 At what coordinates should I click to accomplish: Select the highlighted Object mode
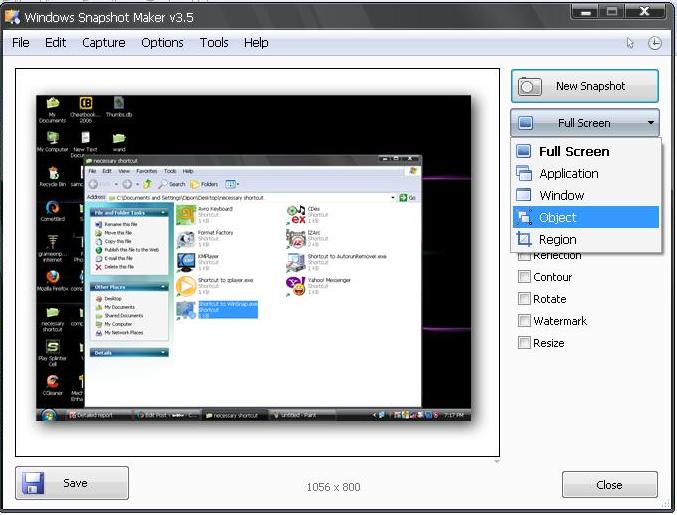point(586,217)
